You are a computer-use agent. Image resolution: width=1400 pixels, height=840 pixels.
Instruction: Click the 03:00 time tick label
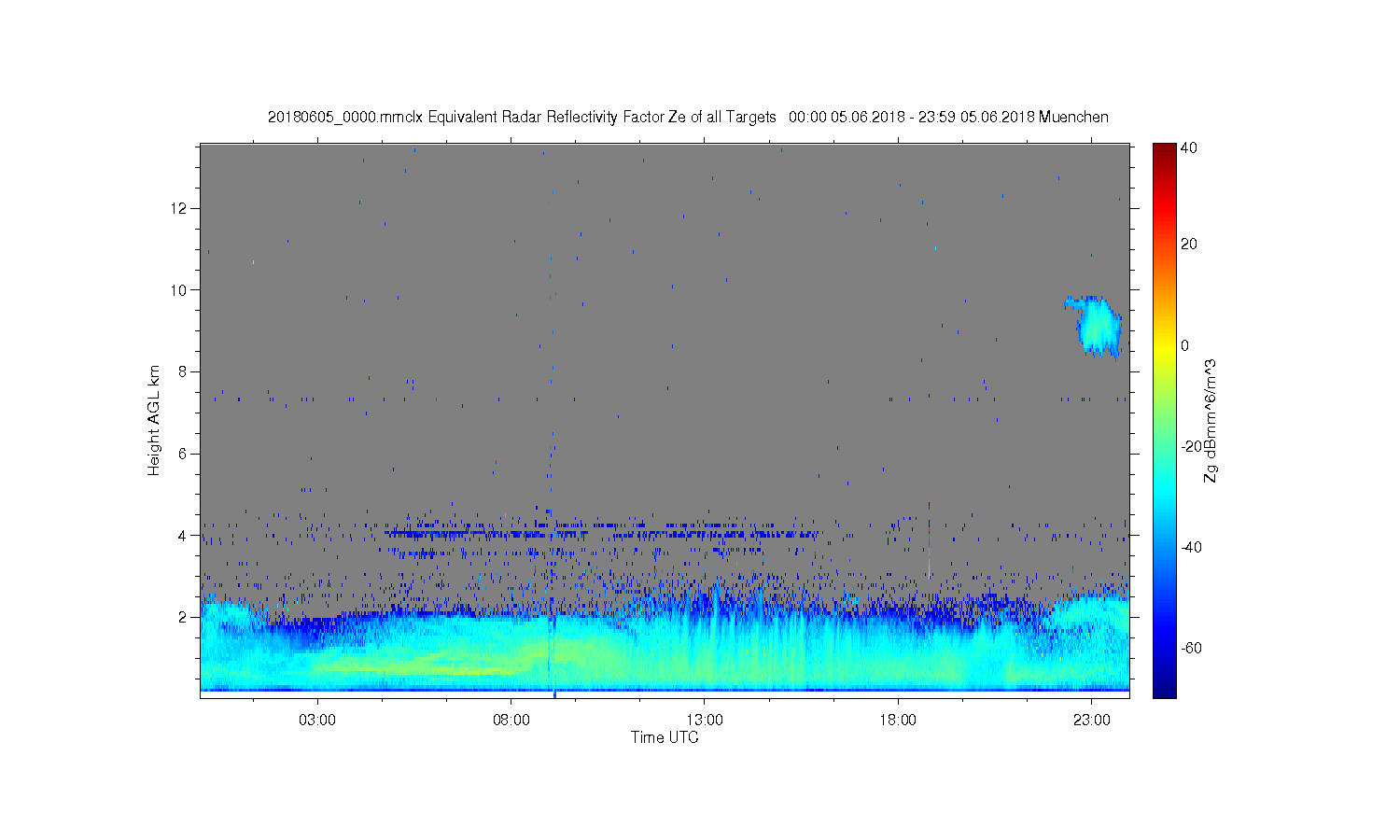(317, 721)
